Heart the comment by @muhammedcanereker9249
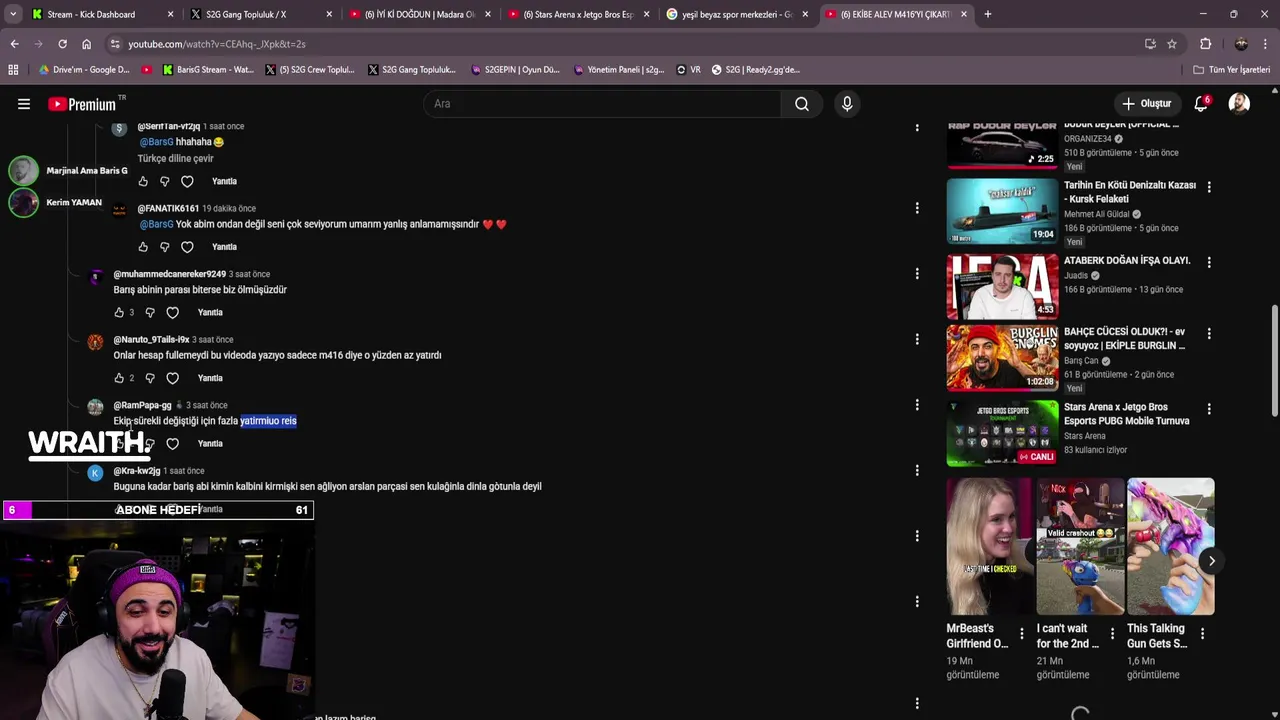The width and height of the screenshot is (1280, 720). coord(172,312)
